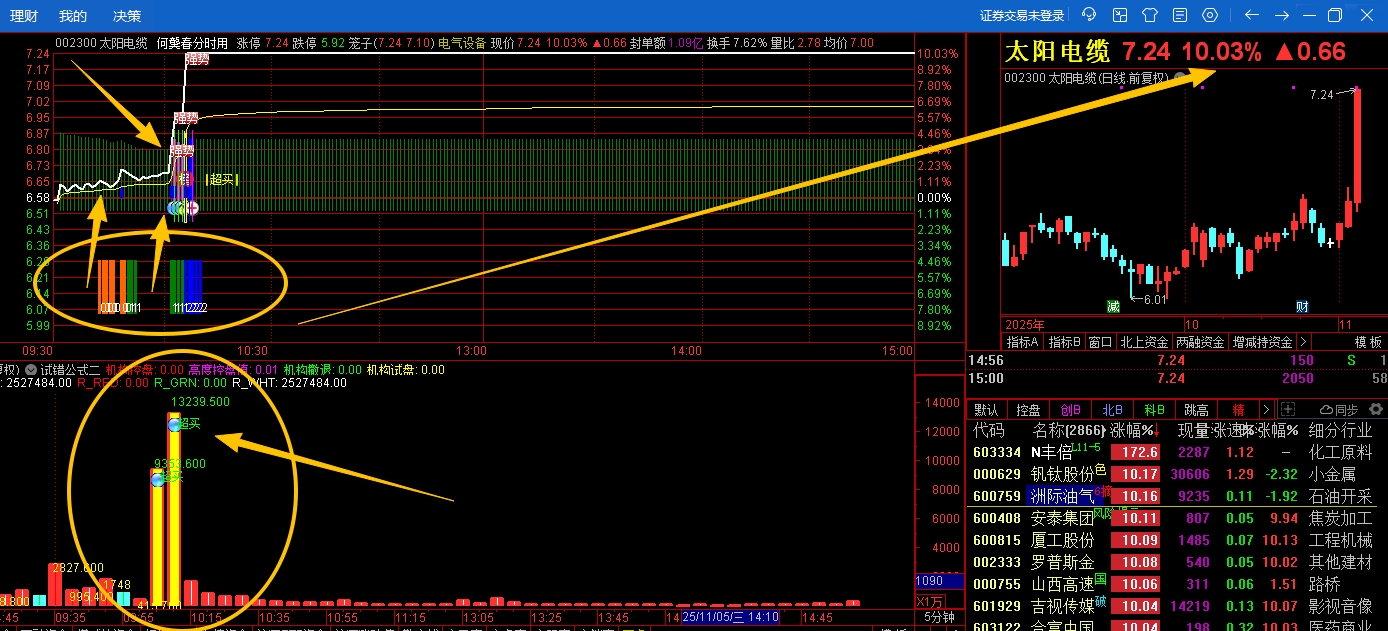This screenshot has height=631, width=1388.
Task: Select the 科B list tab
Action: [1154, 410]
